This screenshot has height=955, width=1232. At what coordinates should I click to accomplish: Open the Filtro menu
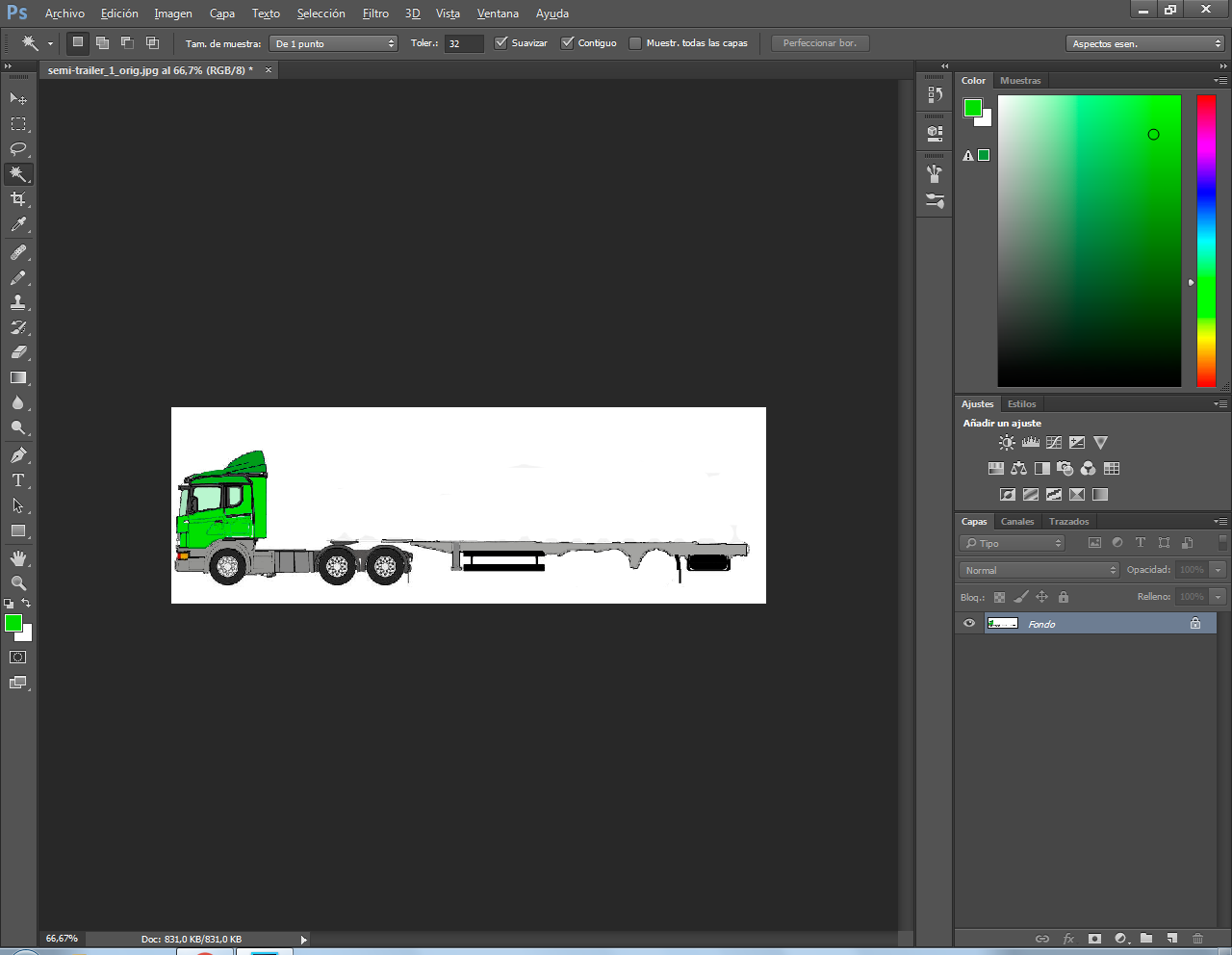click(x=375, y=13)
